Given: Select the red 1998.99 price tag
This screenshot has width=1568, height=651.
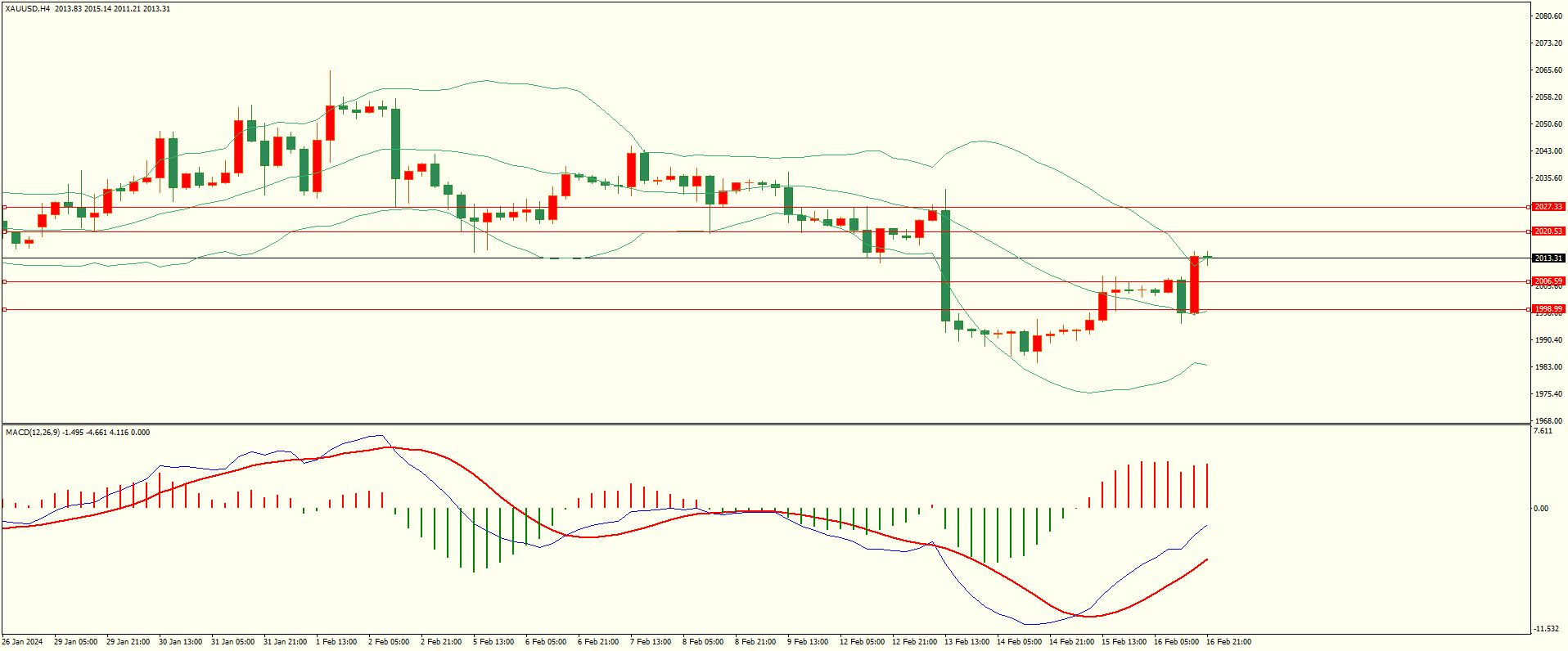Looking at the screenshot, I should click(1548, 309).
